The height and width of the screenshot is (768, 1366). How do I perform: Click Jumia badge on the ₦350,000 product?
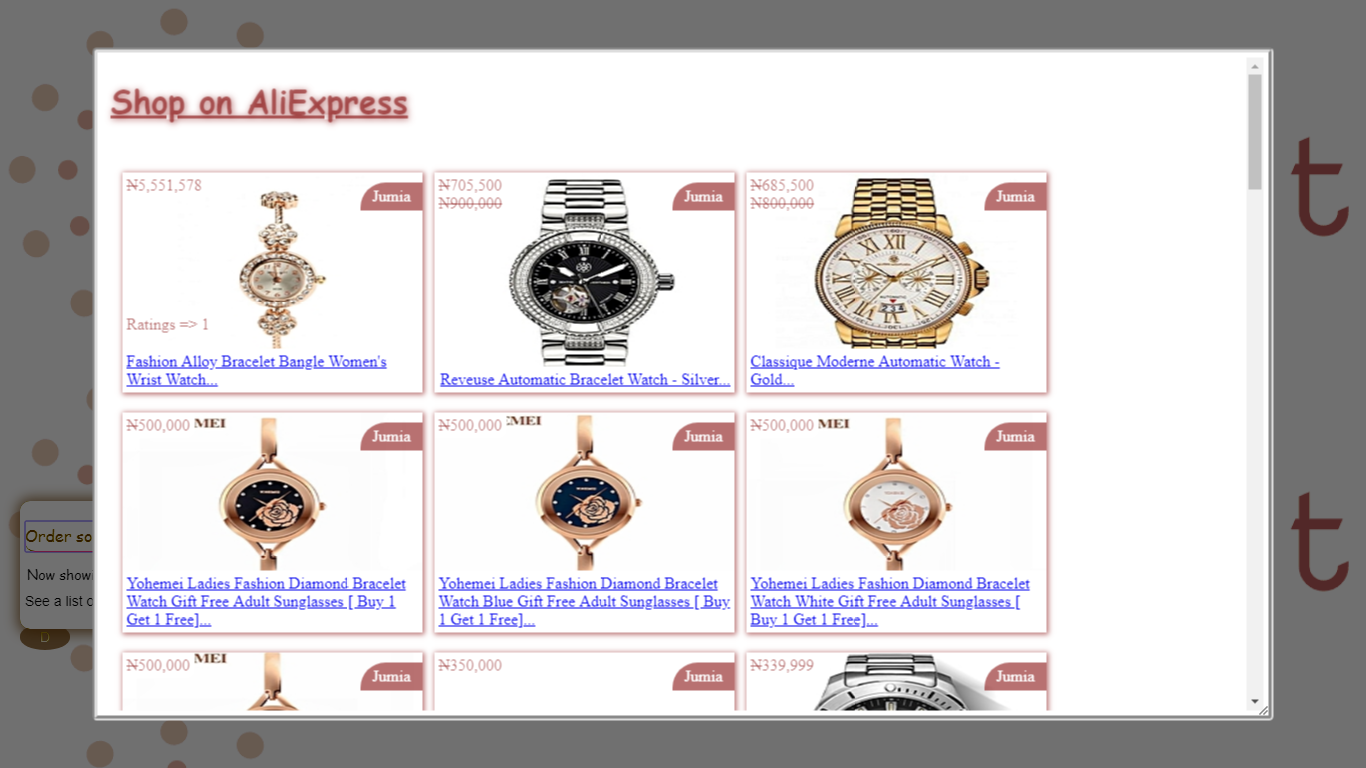coord(703,677)
